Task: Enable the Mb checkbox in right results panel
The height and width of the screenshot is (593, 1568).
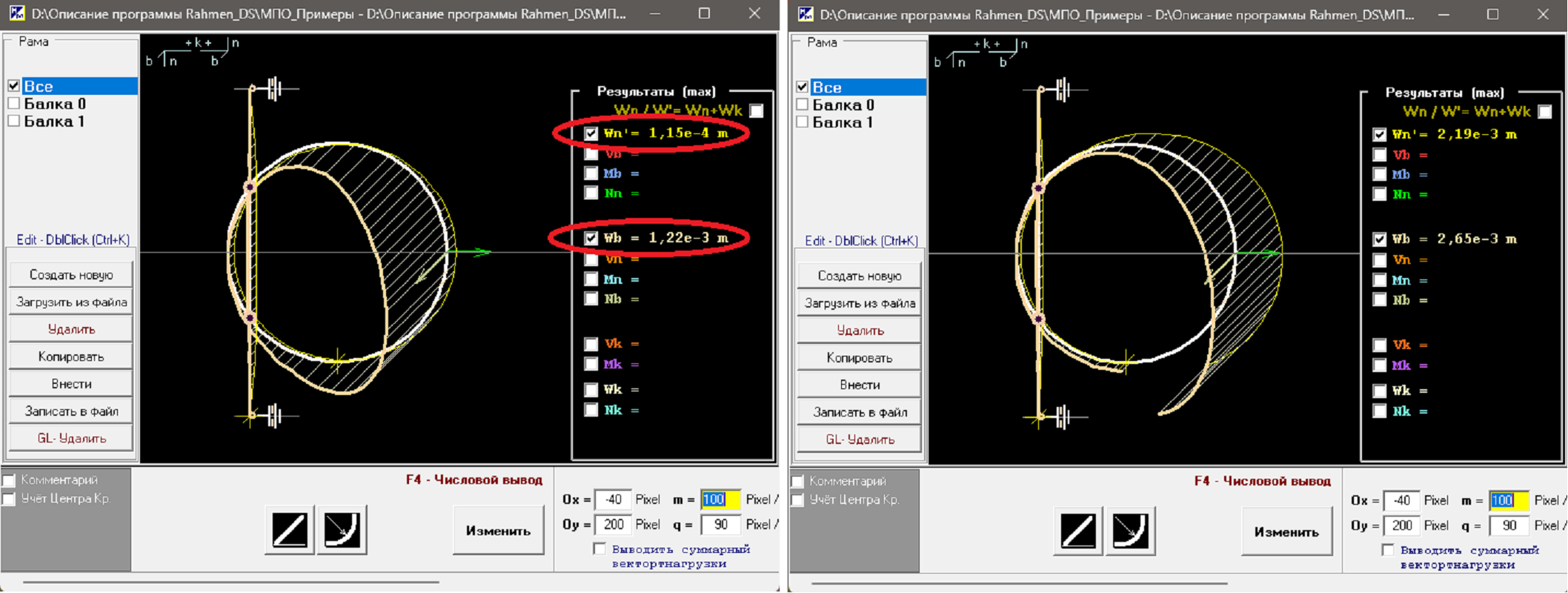Action: pyautogui.click(x=1379, y=174)
